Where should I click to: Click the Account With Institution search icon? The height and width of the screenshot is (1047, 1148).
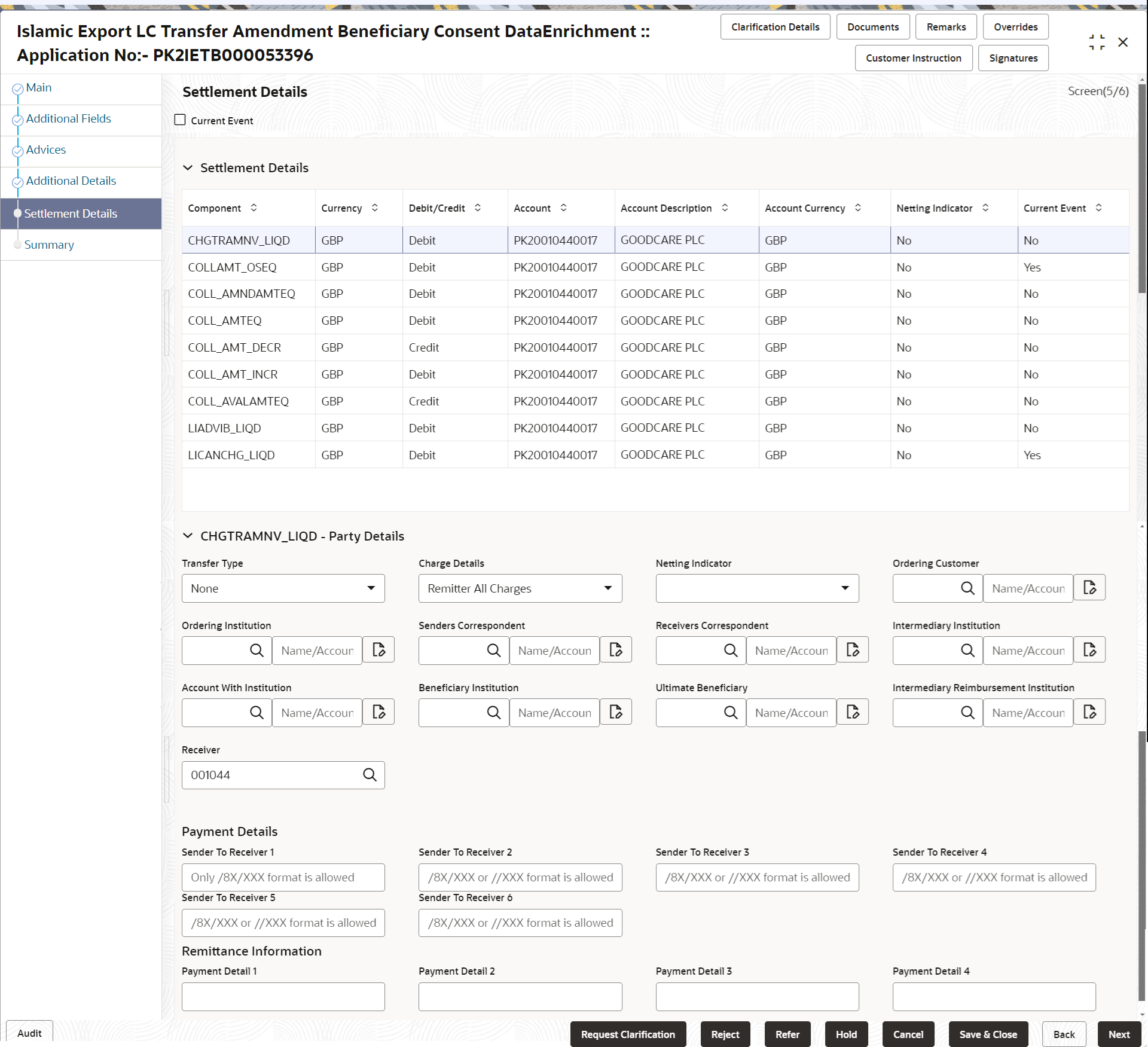[x=257, y=712]
